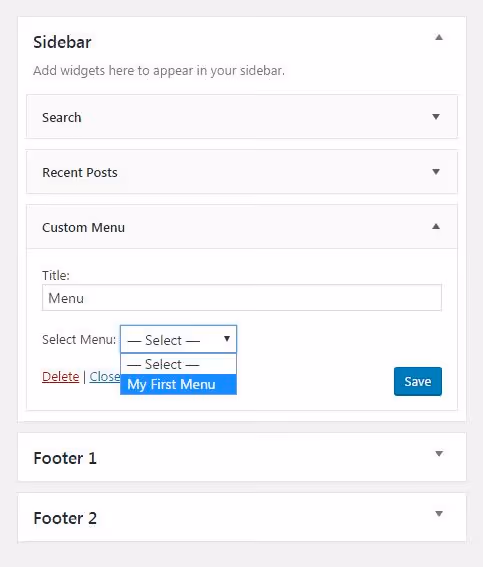Collapse the Custom Menu widget arrow
The image size is (483, 567).
click(x=436, y=227)
